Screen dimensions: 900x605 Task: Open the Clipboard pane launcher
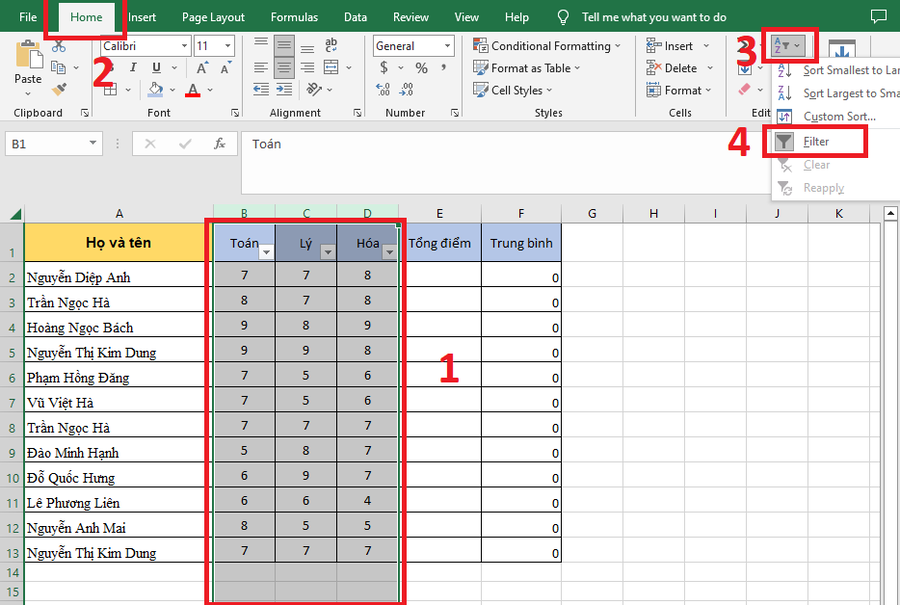(85, 113)
